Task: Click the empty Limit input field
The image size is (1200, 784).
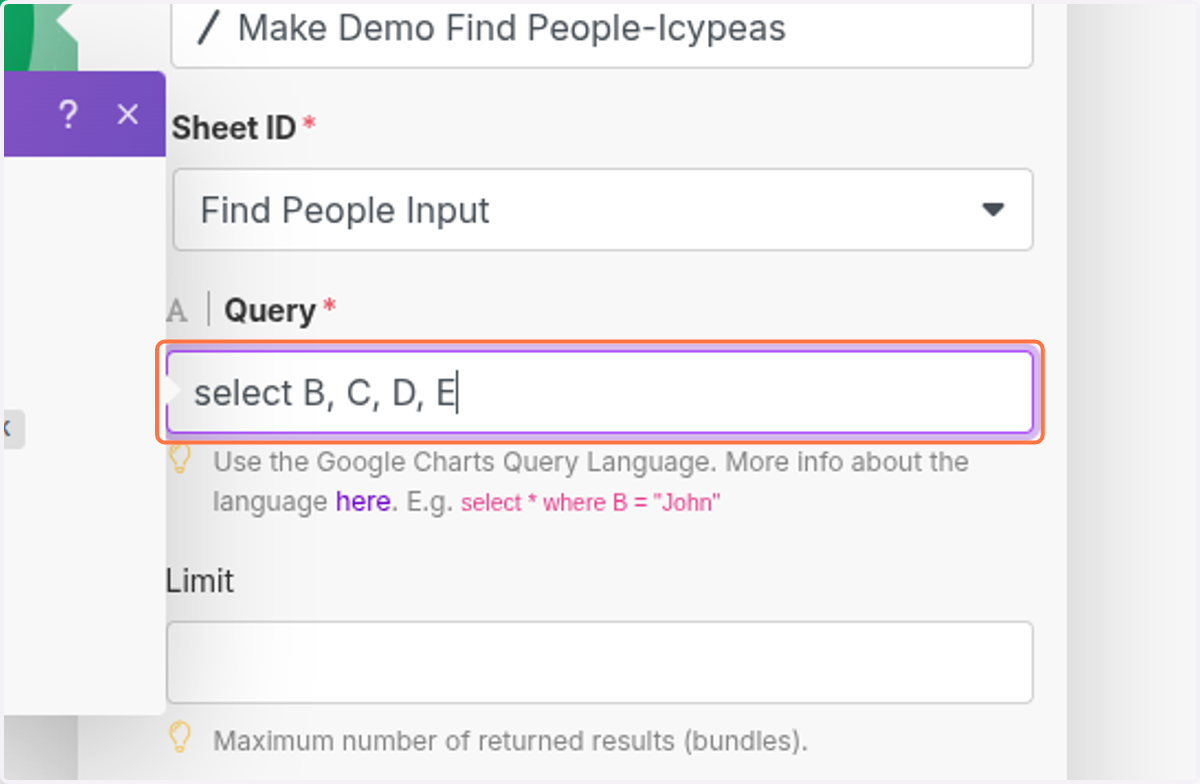Action: (x=600, y=662)
